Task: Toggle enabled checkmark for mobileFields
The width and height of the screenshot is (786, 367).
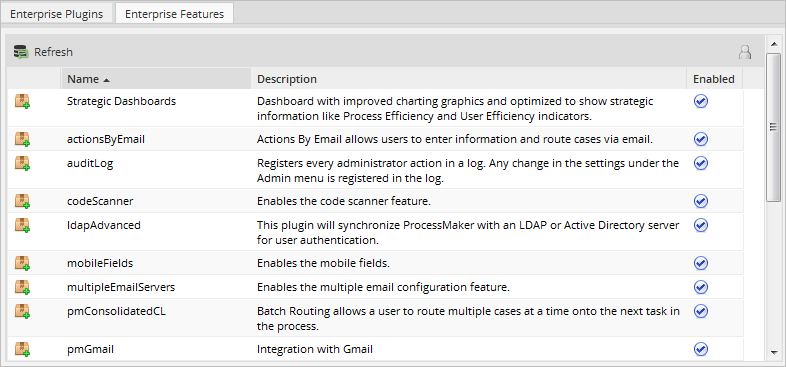Action: (701, 263)
